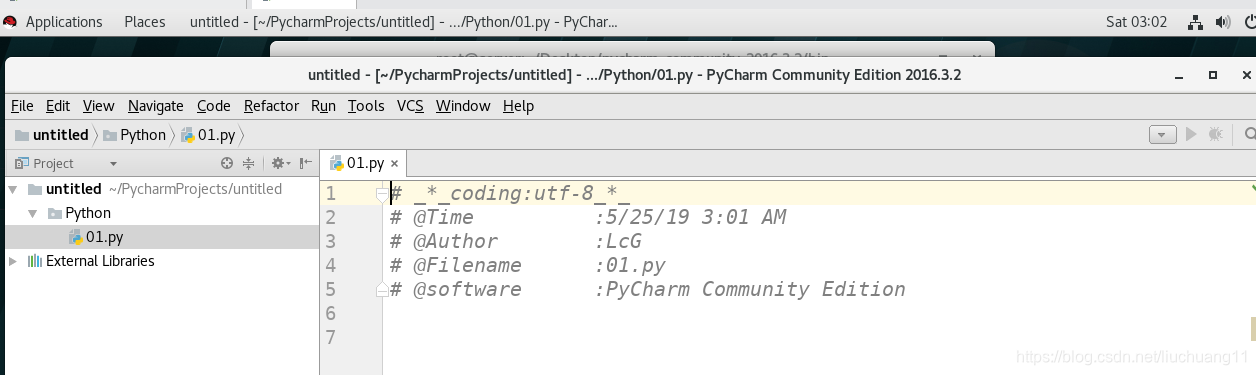Click the Python folder icon in tree
Screen dimensions: 1256x375
tap(55, 213)
